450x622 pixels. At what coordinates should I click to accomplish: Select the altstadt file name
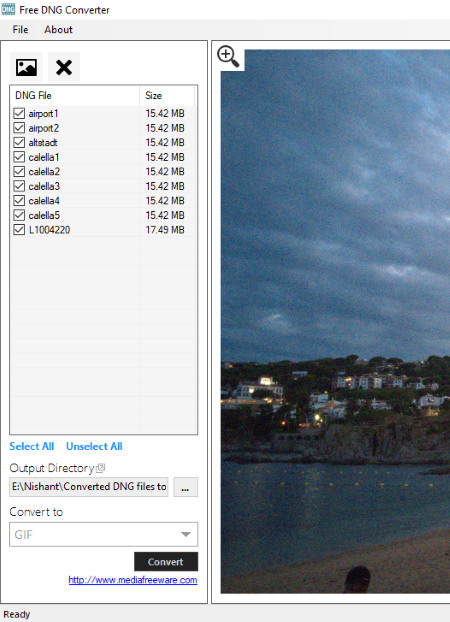tap(43, 143)
